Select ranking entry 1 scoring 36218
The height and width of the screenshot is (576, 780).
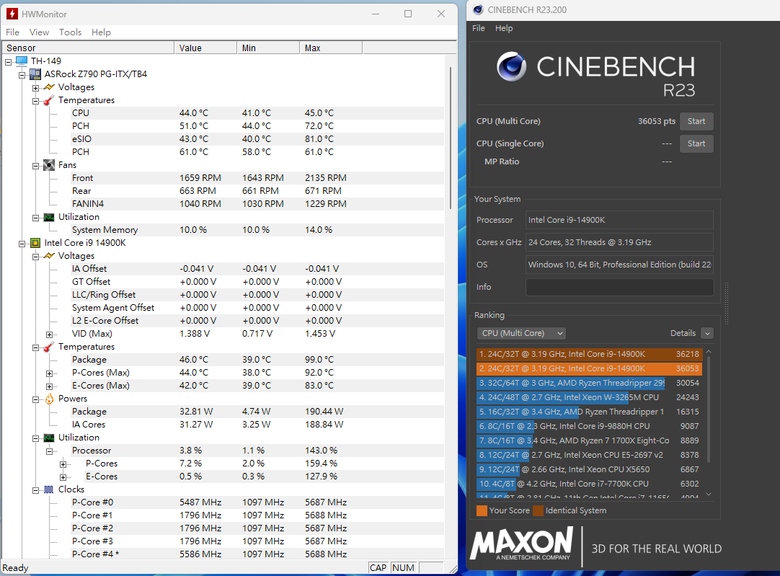[x=589, y=354]
